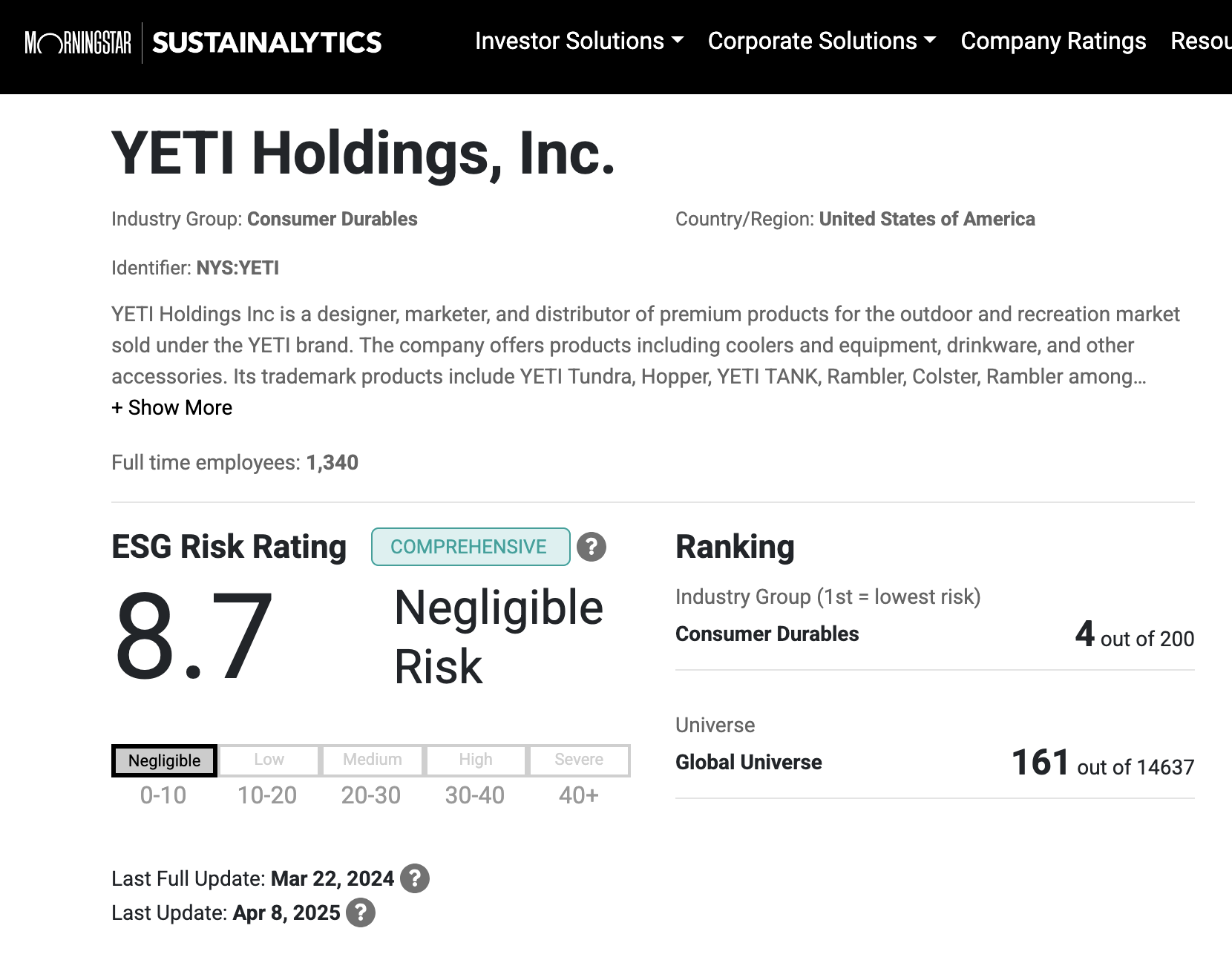
Task: Click the NYS:YETI identifier text
Action: (237, 268)
